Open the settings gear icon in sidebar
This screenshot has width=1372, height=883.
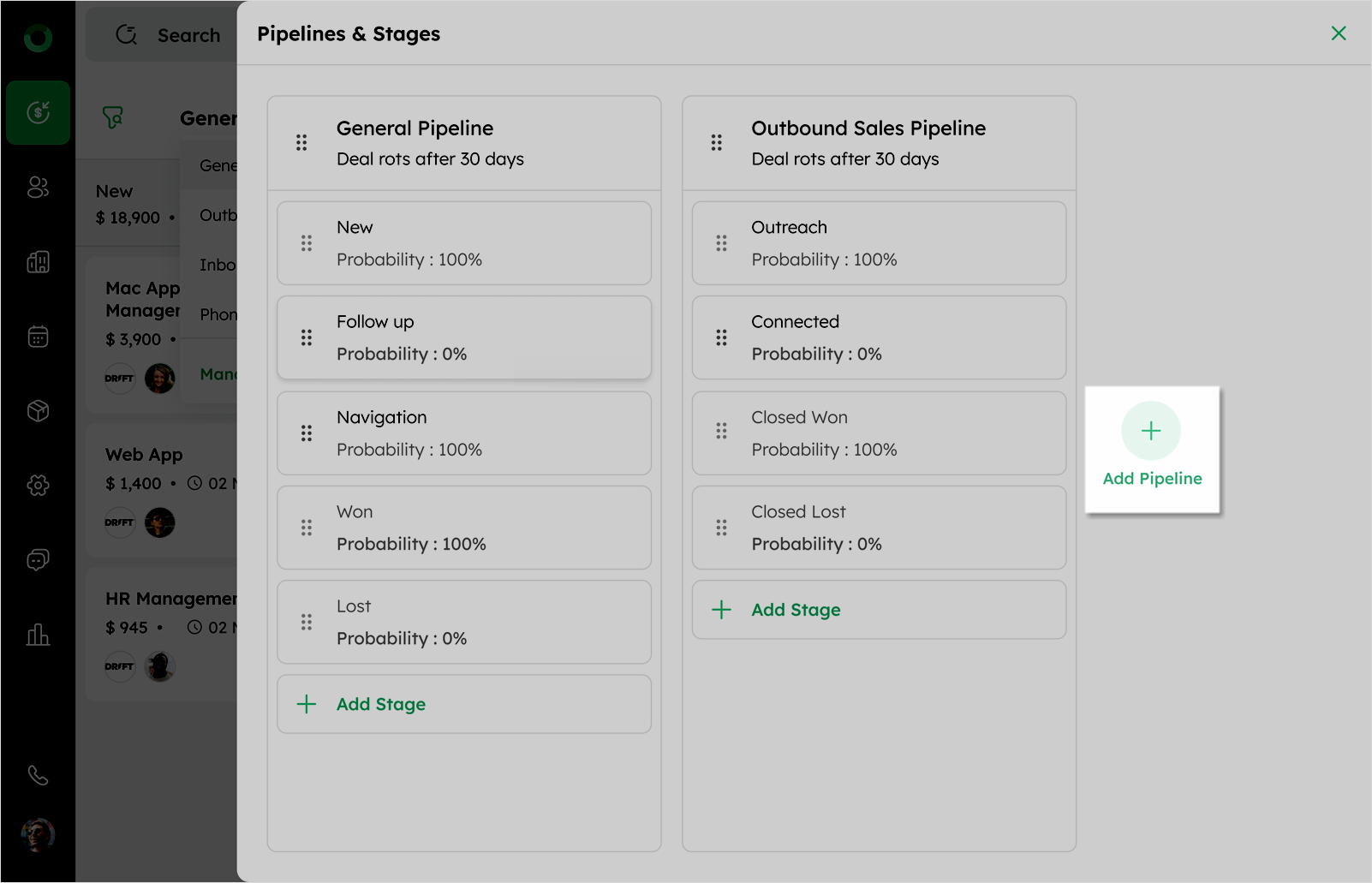[x=38, y=486]
